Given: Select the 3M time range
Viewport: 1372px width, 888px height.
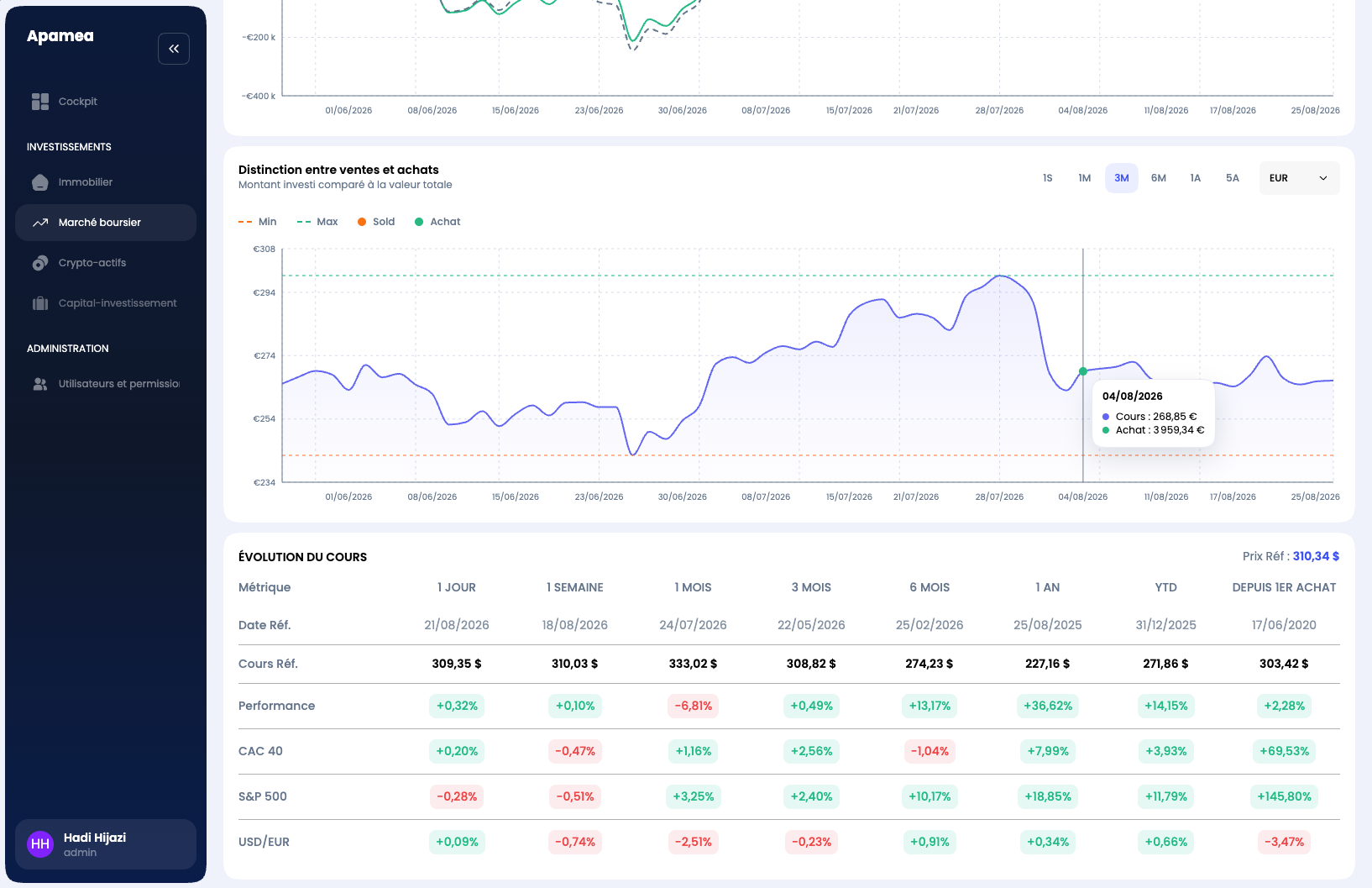Looking at the screenshot, I should pos(1122,178).
